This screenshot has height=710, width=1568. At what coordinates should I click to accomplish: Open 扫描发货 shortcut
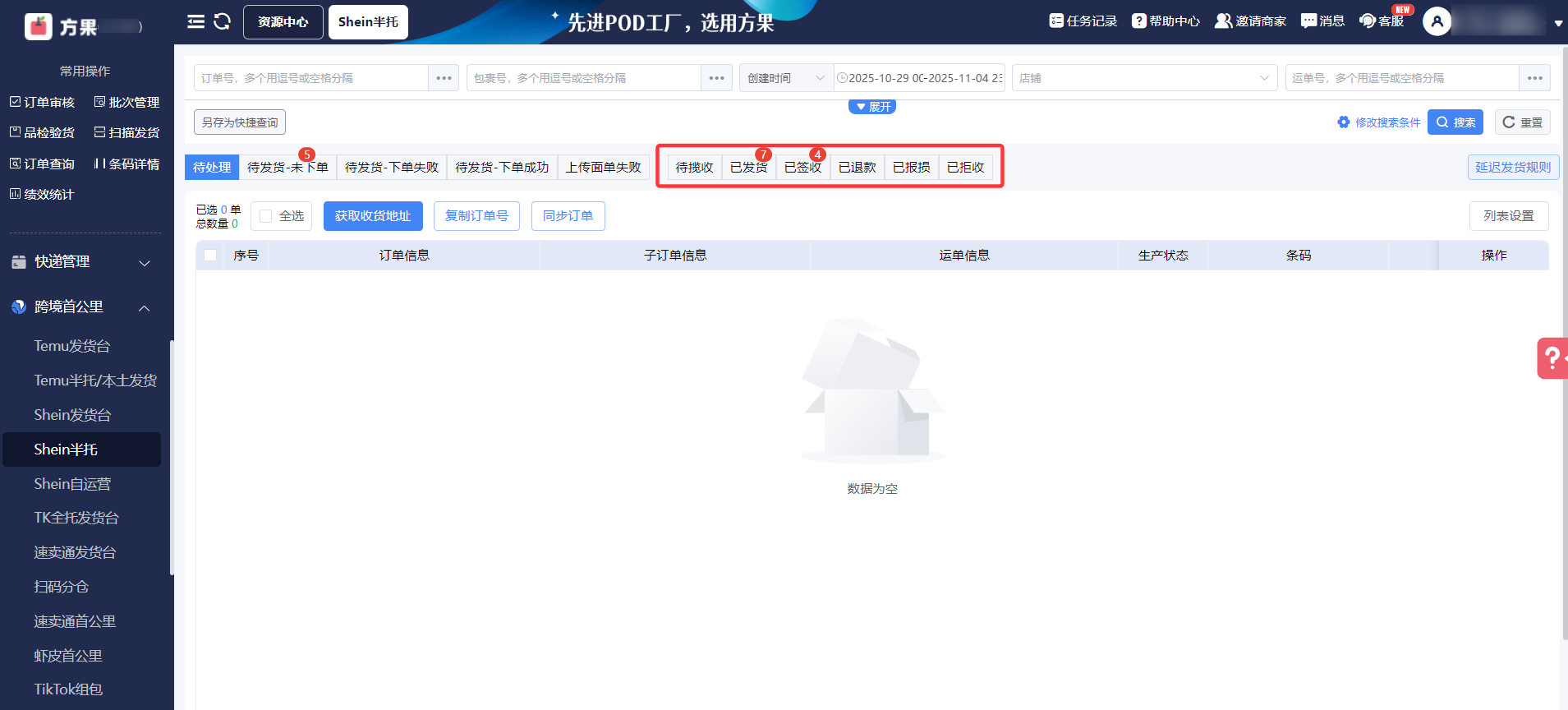(126, 132)
